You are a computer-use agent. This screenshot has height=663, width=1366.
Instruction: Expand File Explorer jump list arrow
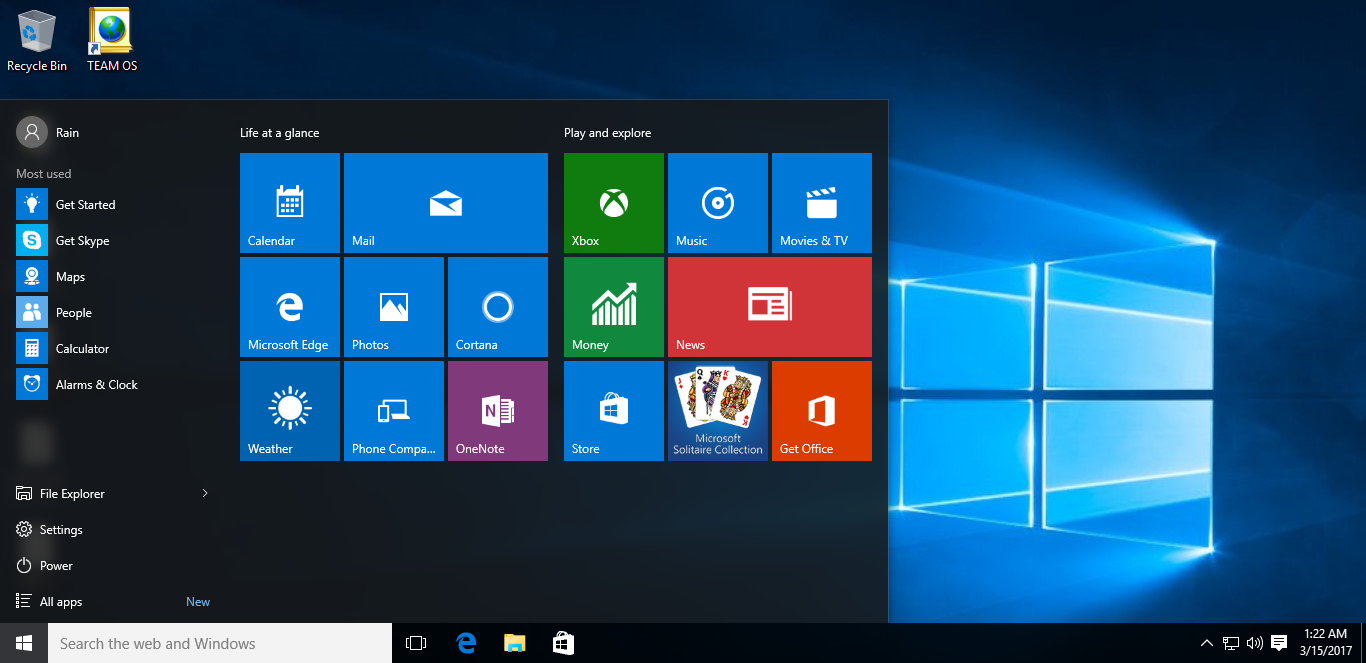coord(205,493)
